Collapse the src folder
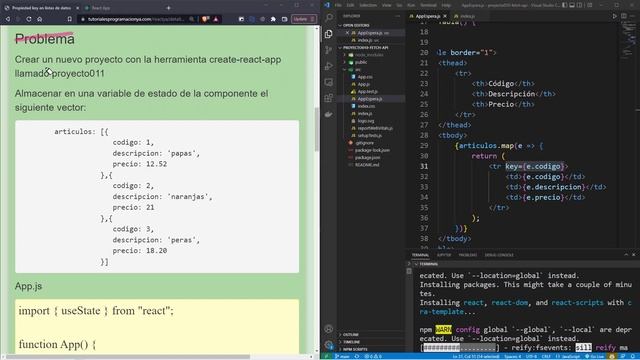This screenshot has height=360, width=640. [358, 69]
